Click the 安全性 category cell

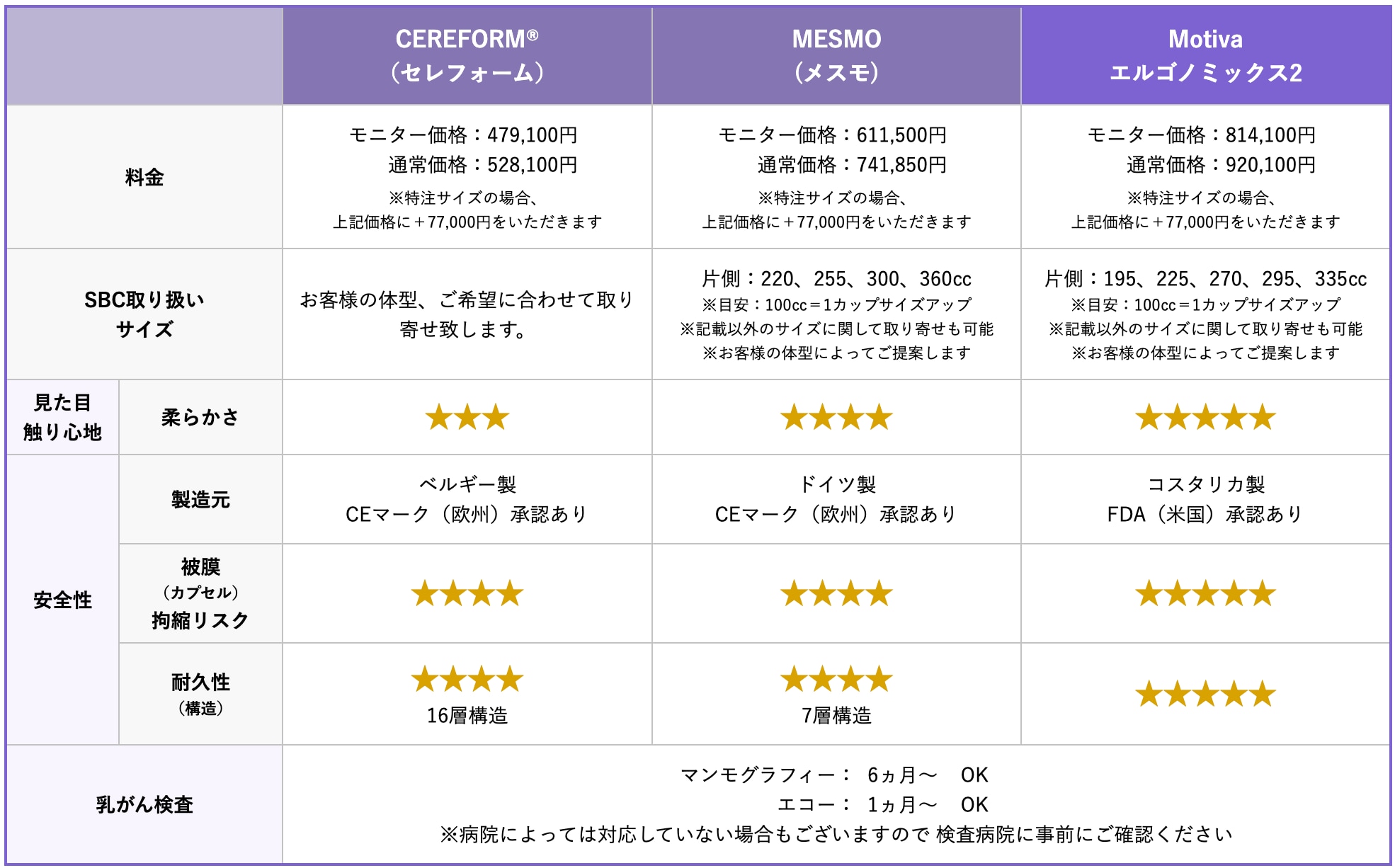62,600
